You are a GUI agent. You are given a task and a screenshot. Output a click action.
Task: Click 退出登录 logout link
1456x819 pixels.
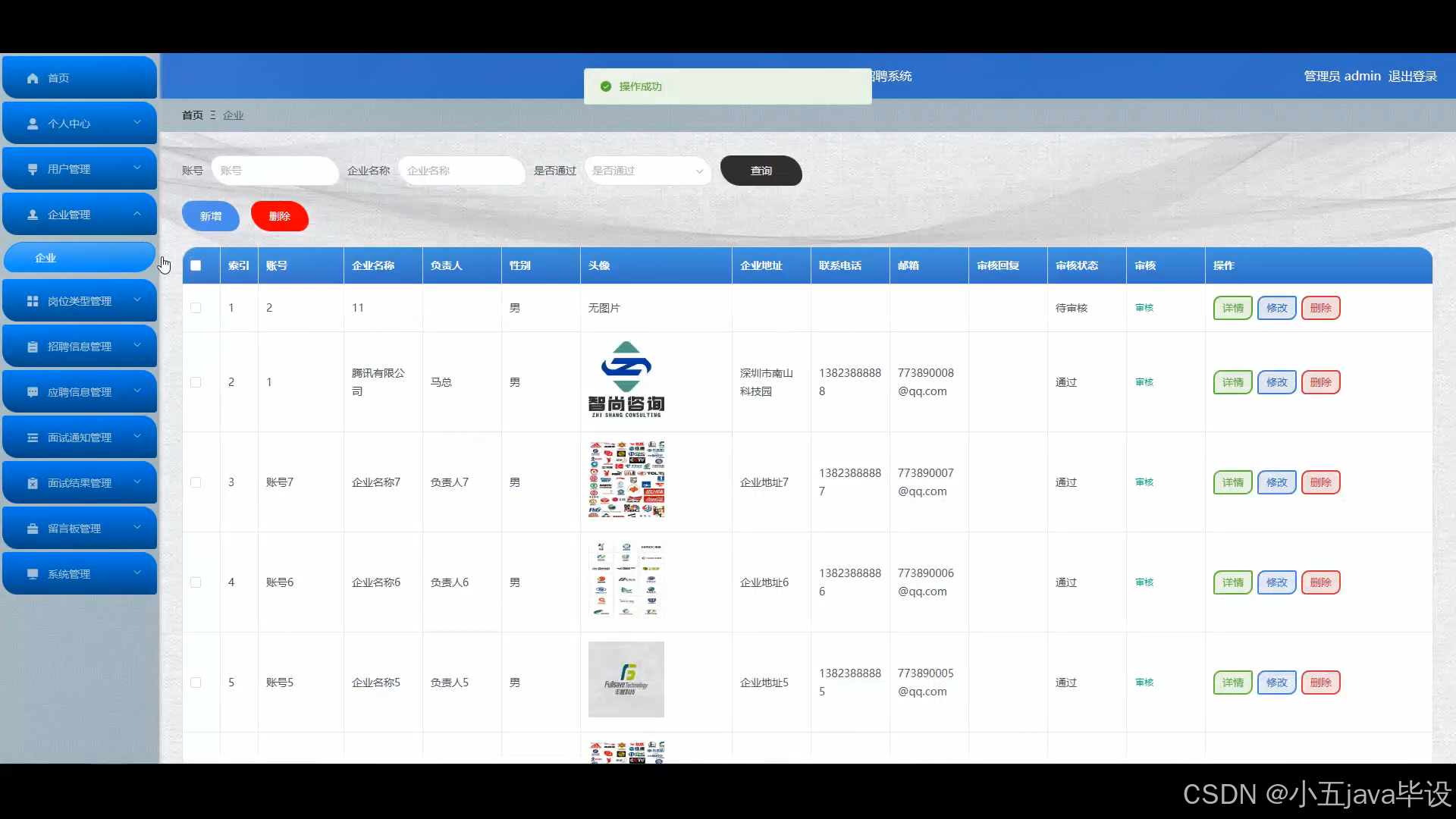coord(1413,77)
